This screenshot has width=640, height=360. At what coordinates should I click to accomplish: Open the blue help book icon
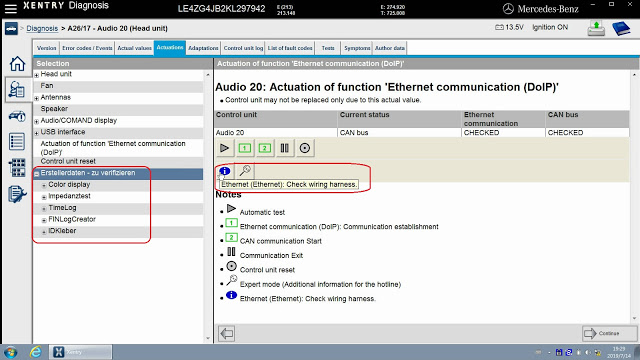tap(621, 29)
